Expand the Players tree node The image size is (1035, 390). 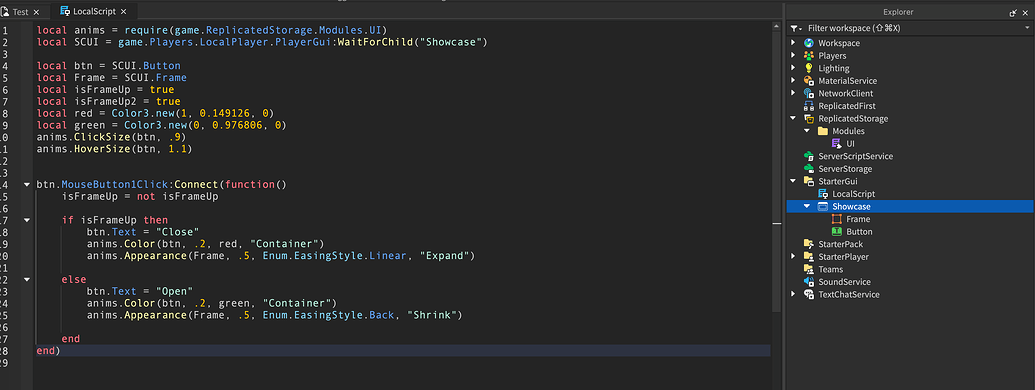click(793, 55)
